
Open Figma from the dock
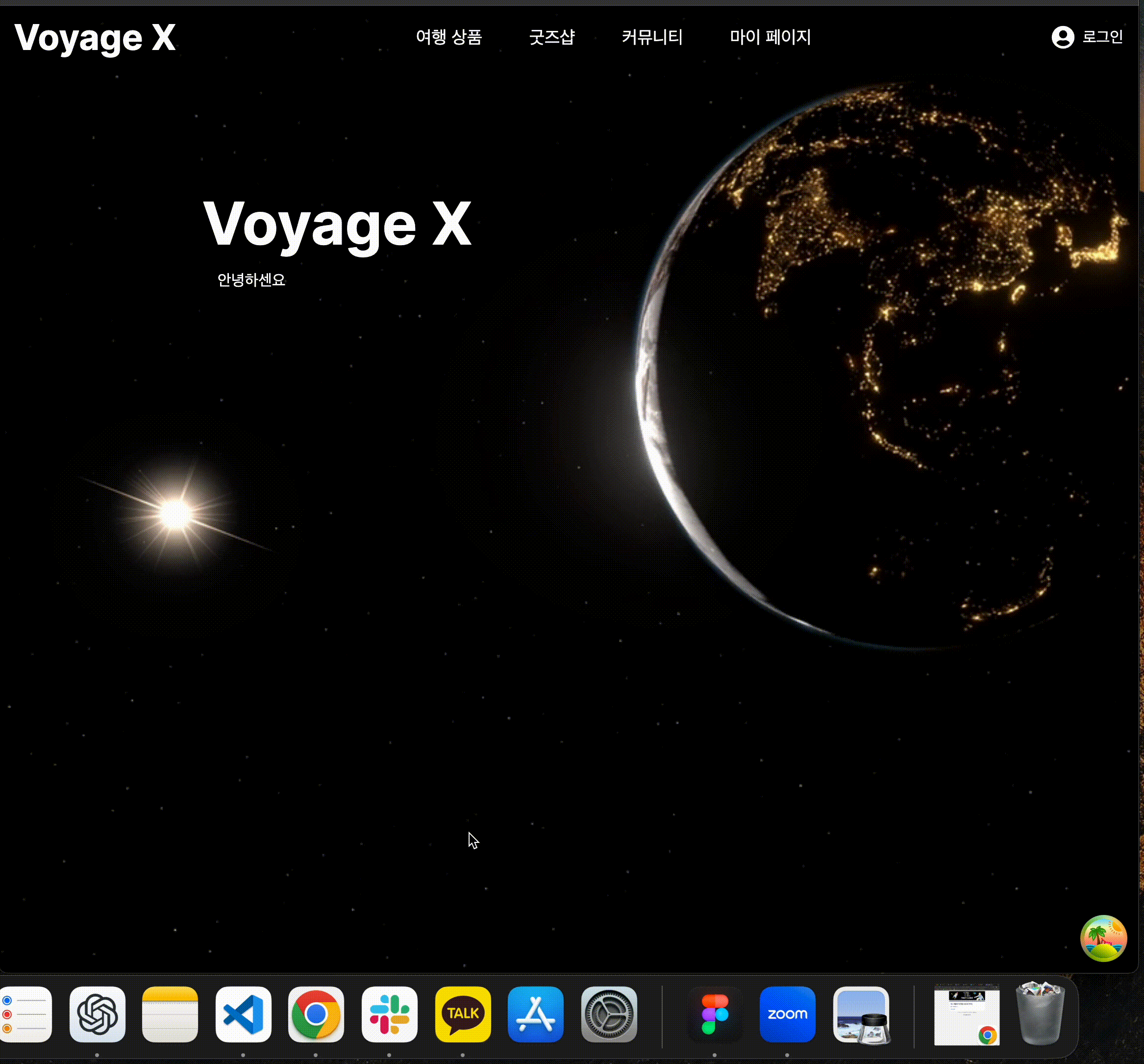715,1014
